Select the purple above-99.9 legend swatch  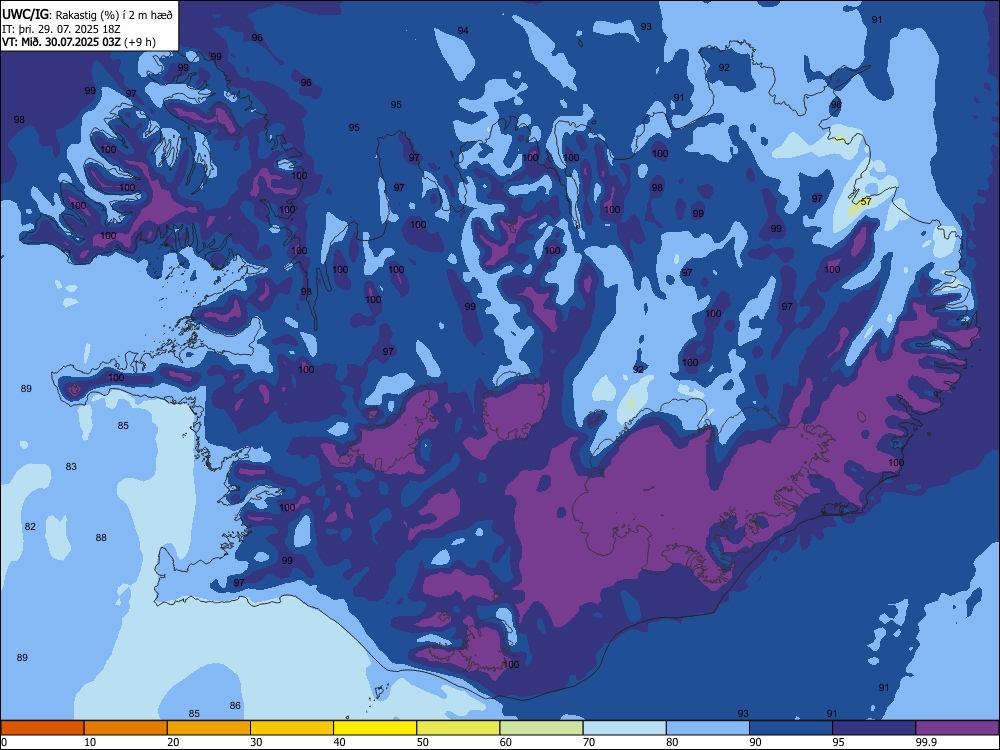(x=957, y=728)
